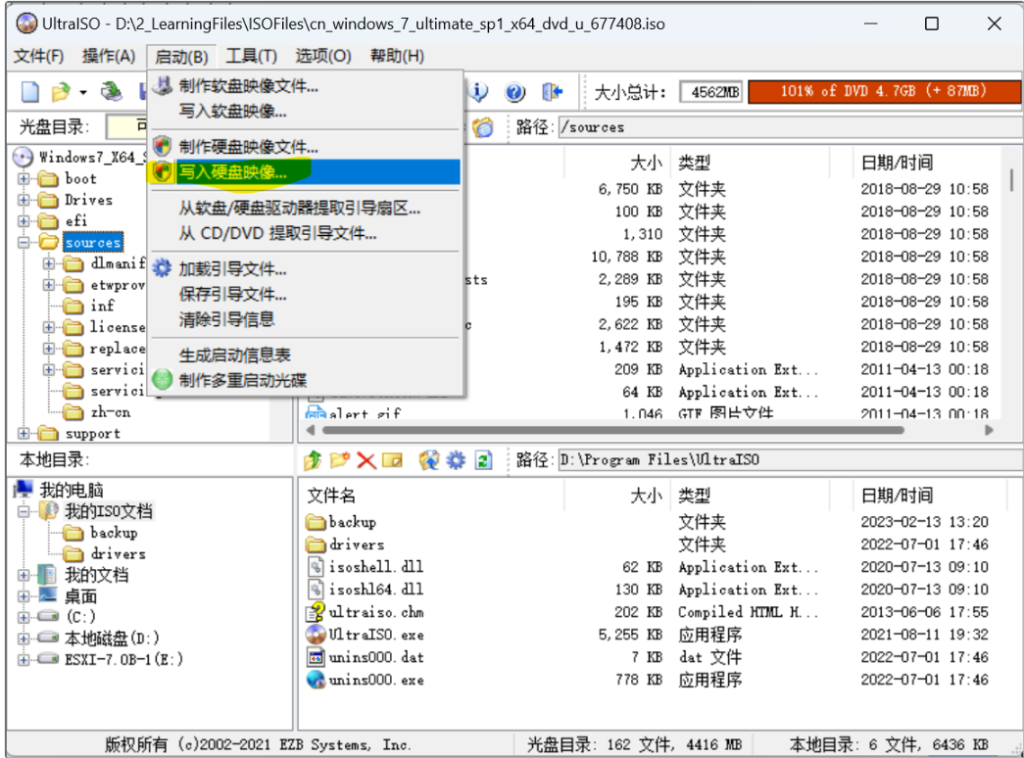Click floppy icon beside 制作软盘映像文件
This screenshot has width=1024, height=758.
(163, 86)
